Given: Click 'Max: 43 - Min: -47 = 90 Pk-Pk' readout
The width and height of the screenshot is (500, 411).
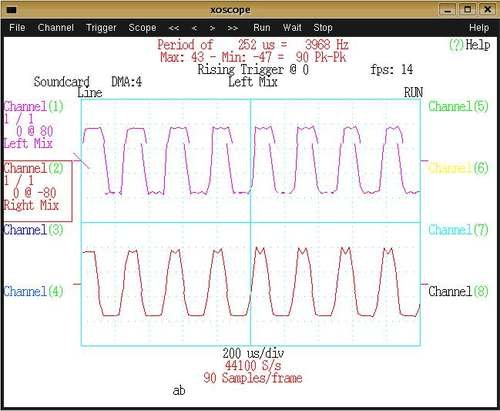Looking at the screenshot, I should click(253, 57).
